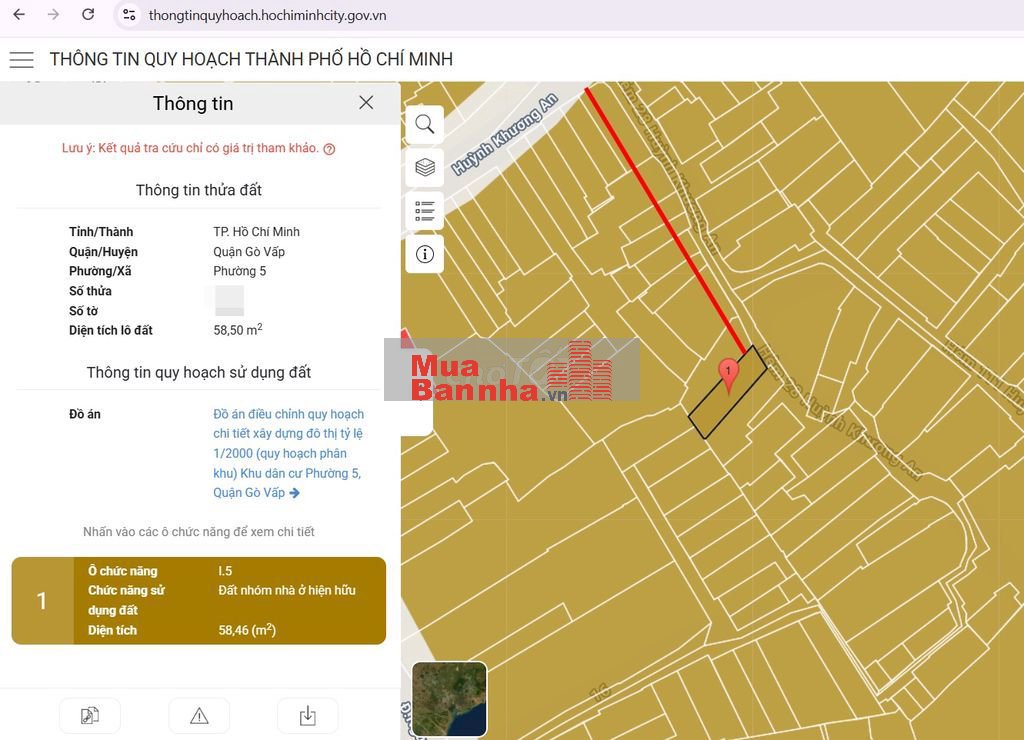Click the Phường 5 value
This screenshot has width=1024, height=740.
(240, 271)
